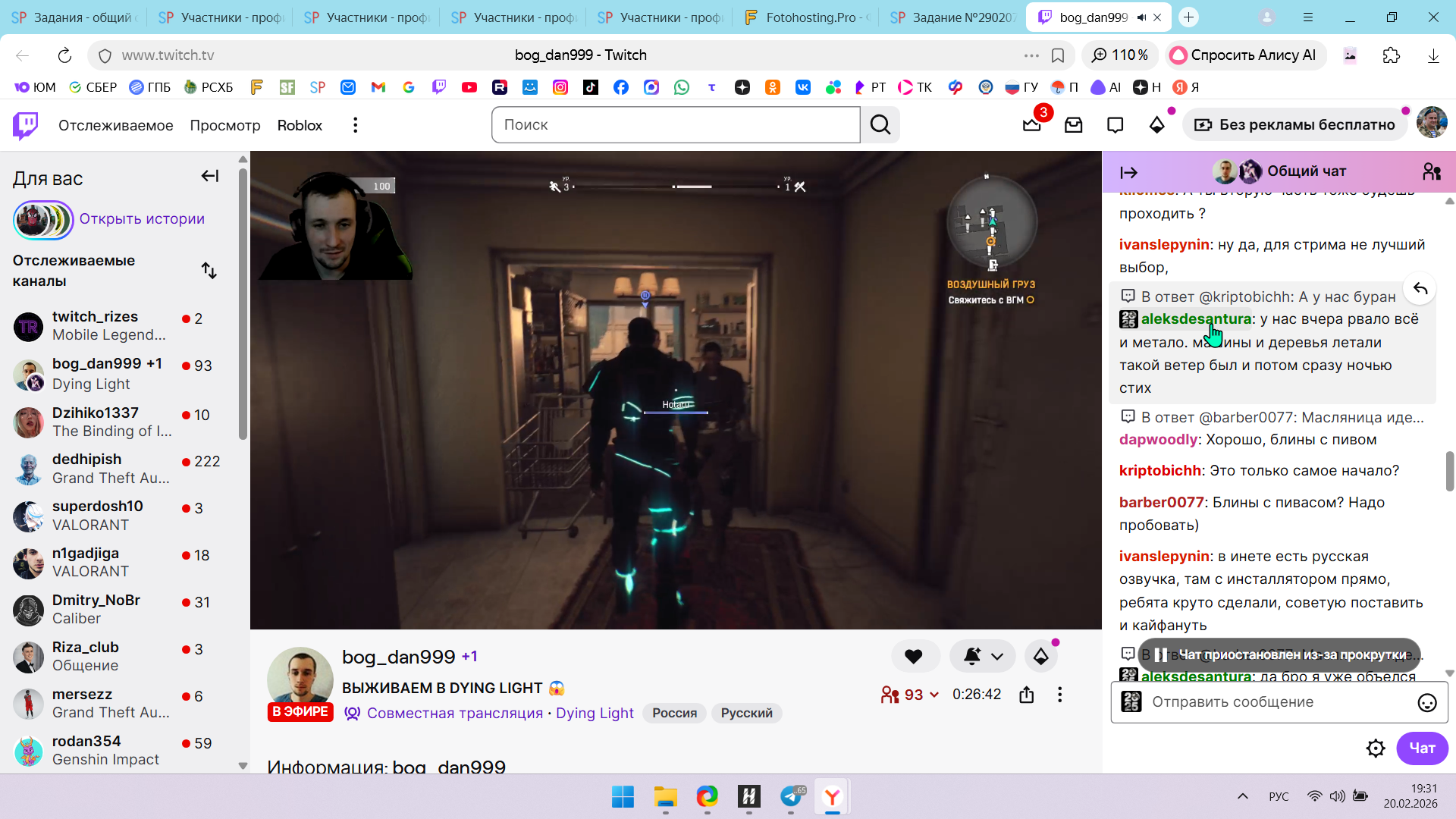Image resolution: width=1456 pixels, height=819 pixels.
Task: Click the Twitch home logo
Action: coord(26,125)
